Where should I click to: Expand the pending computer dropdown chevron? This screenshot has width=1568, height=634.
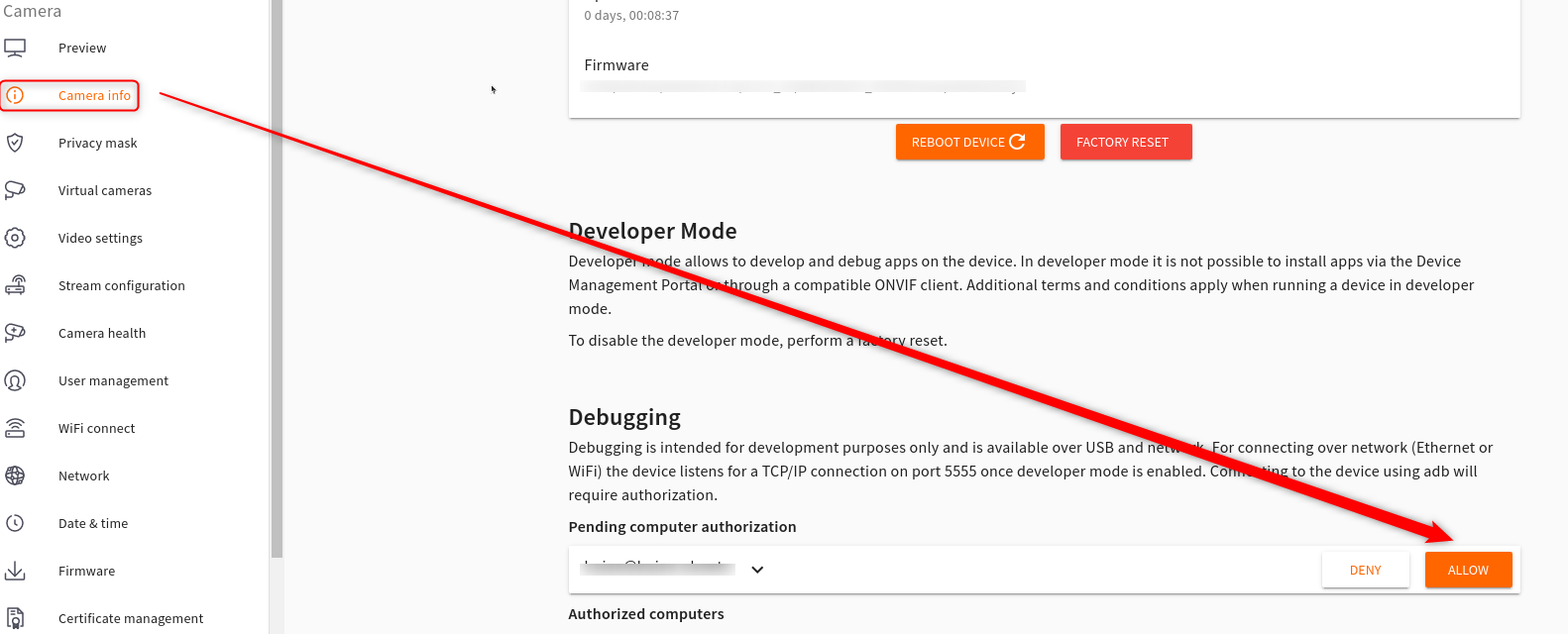pos(757,570)
